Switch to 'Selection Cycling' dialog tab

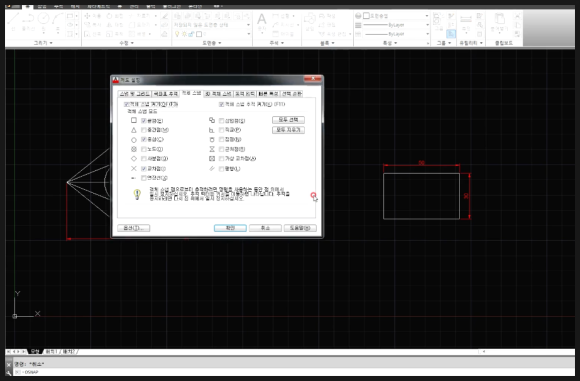(292, 94)
